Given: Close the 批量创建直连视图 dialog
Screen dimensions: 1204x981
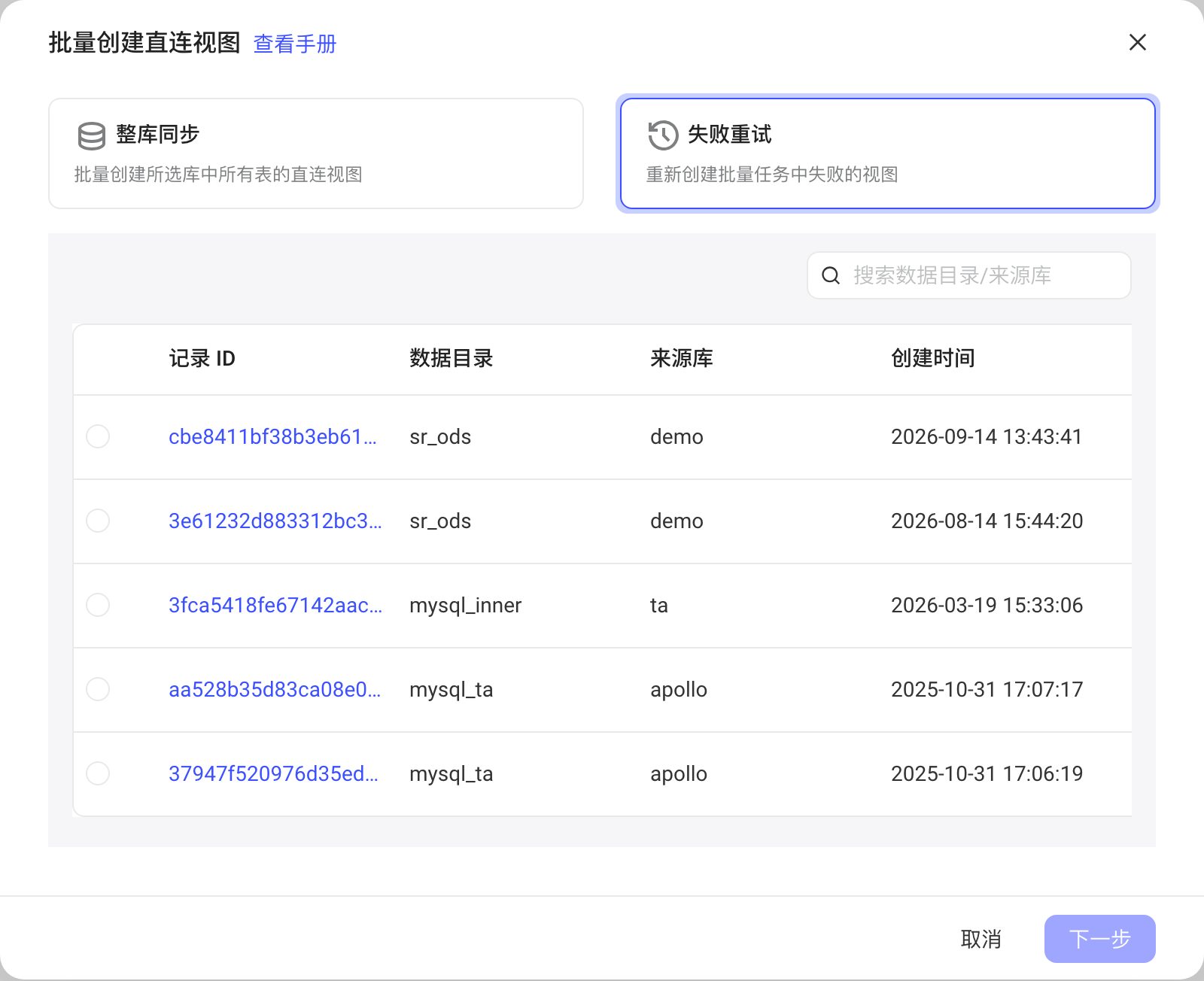Looking at the screenshot, I should click(1137, 42).
